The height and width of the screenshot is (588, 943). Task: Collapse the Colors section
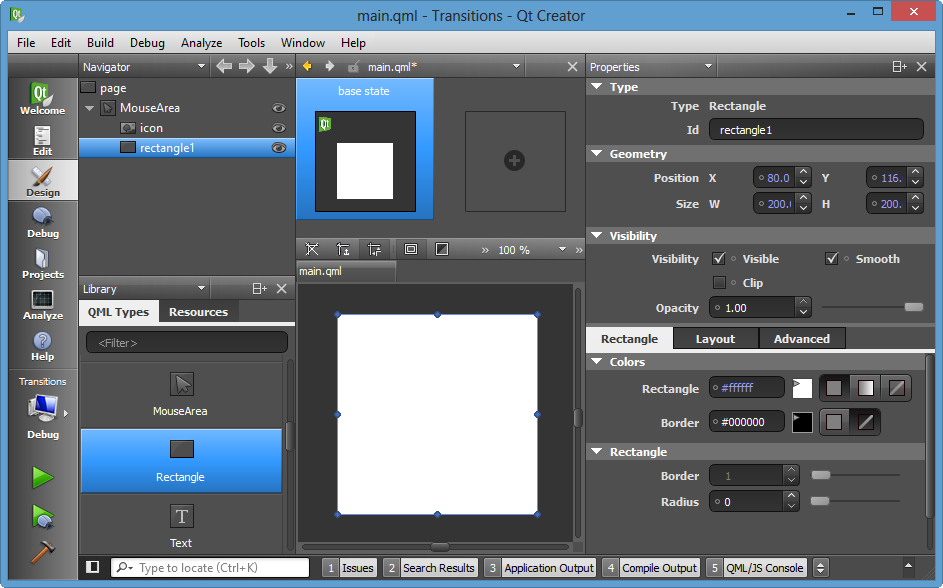[x=597, y=362]
